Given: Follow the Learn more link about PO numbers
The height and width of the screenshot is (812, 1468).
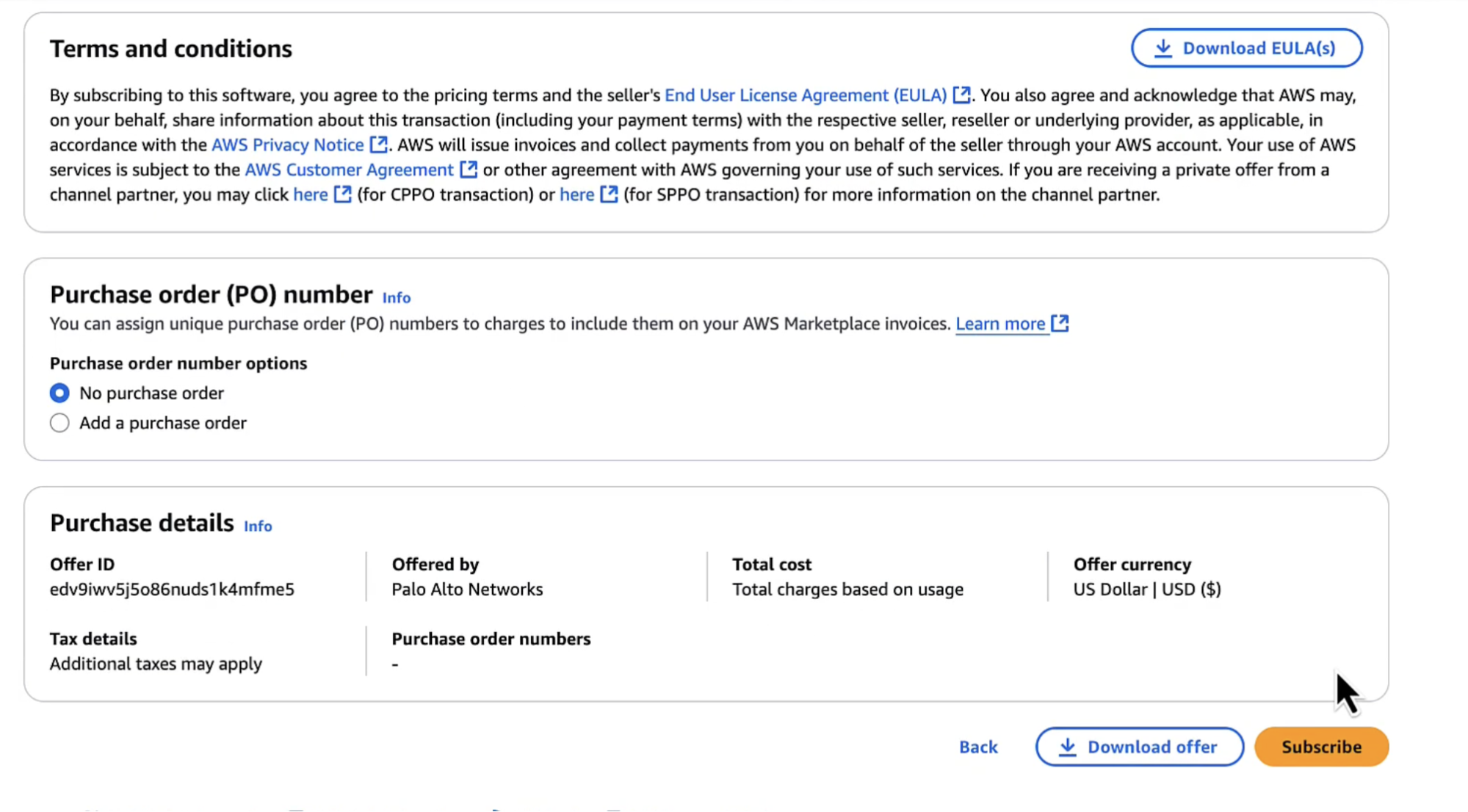Looking at the screenshot, I should (x=1000, y=324).
